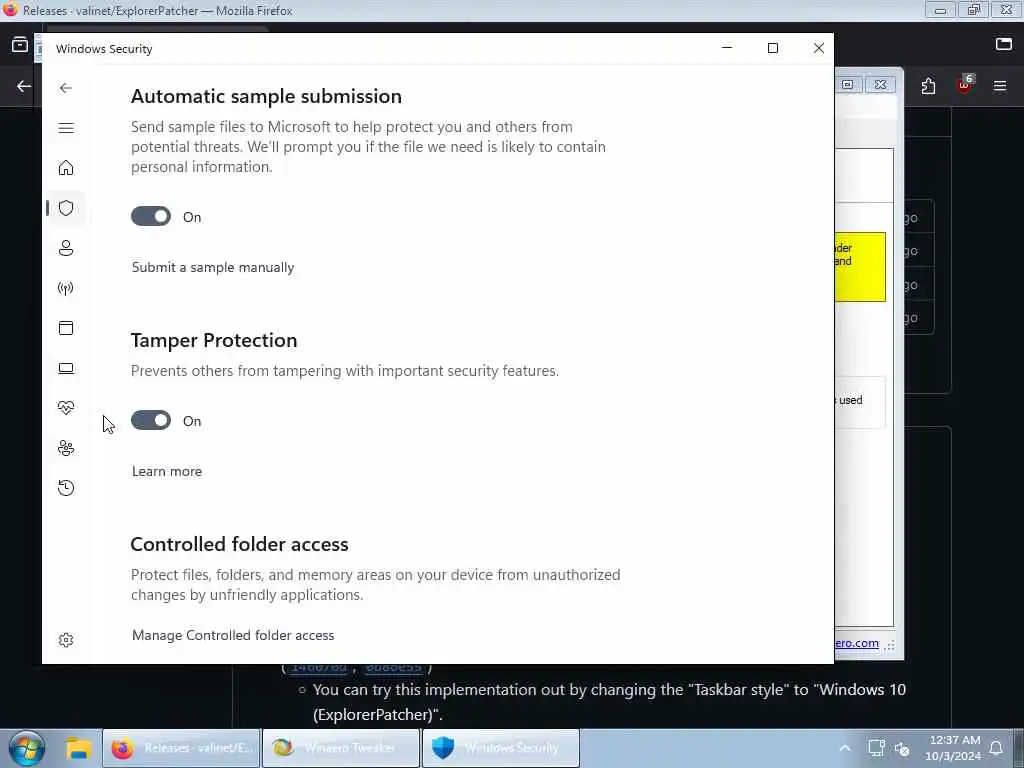Click Controlled folder access heading
Viewport: 1024px width, 768px height.
click(x=240, y=544)
